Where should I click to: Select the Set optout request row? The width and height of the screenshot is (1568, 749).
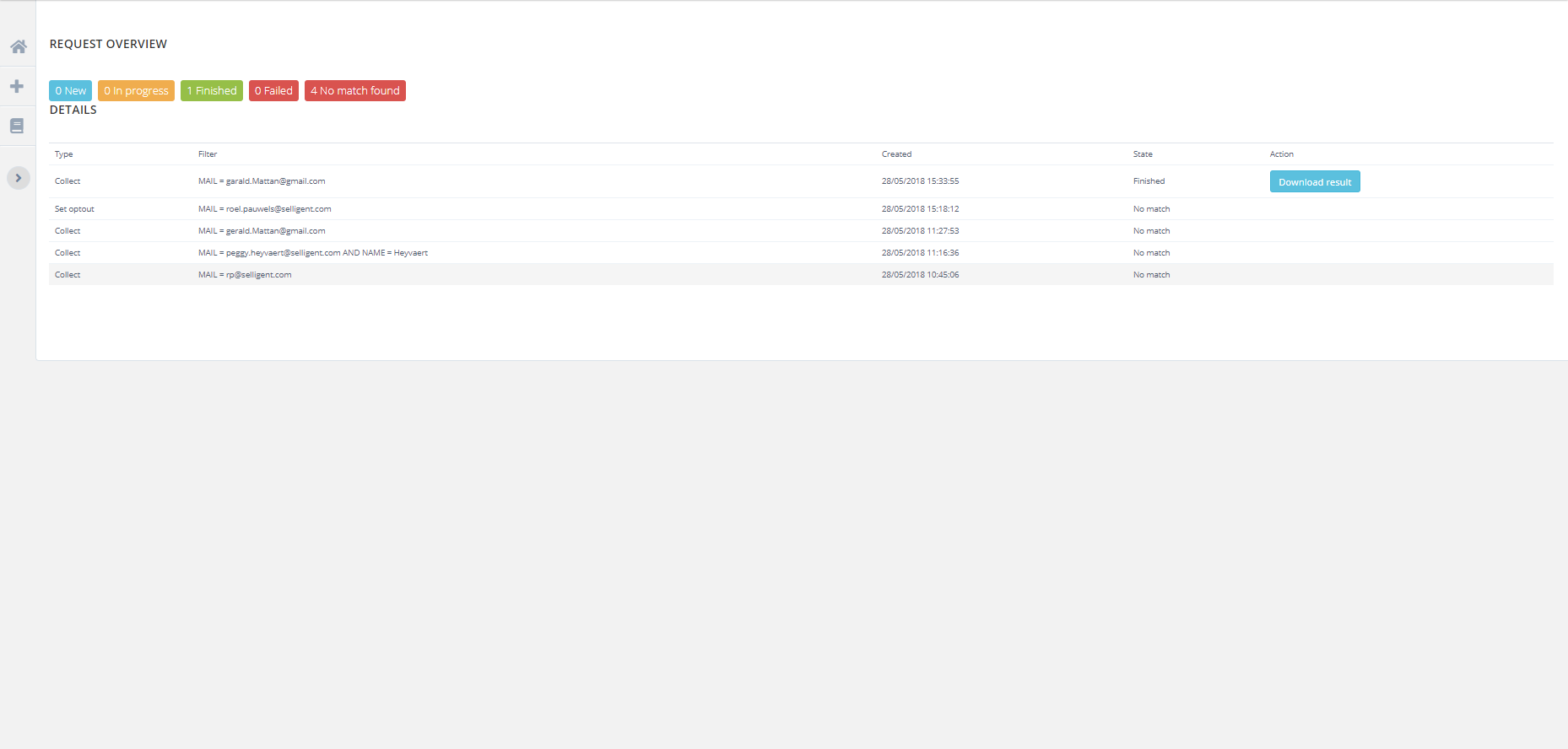click(x=74, y=209)
